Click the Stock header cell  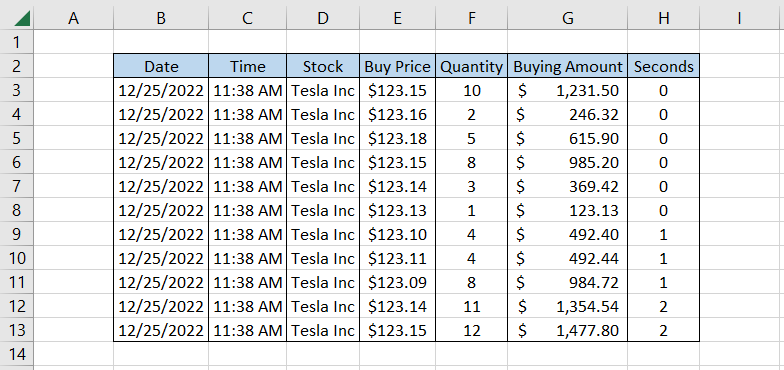click(x=323, y=66)
